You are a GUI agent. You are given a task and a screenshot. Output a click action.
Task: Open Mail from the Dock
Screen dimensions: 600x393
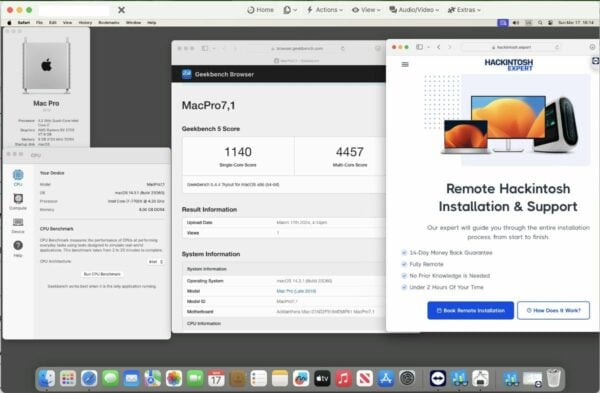[131, 378]
